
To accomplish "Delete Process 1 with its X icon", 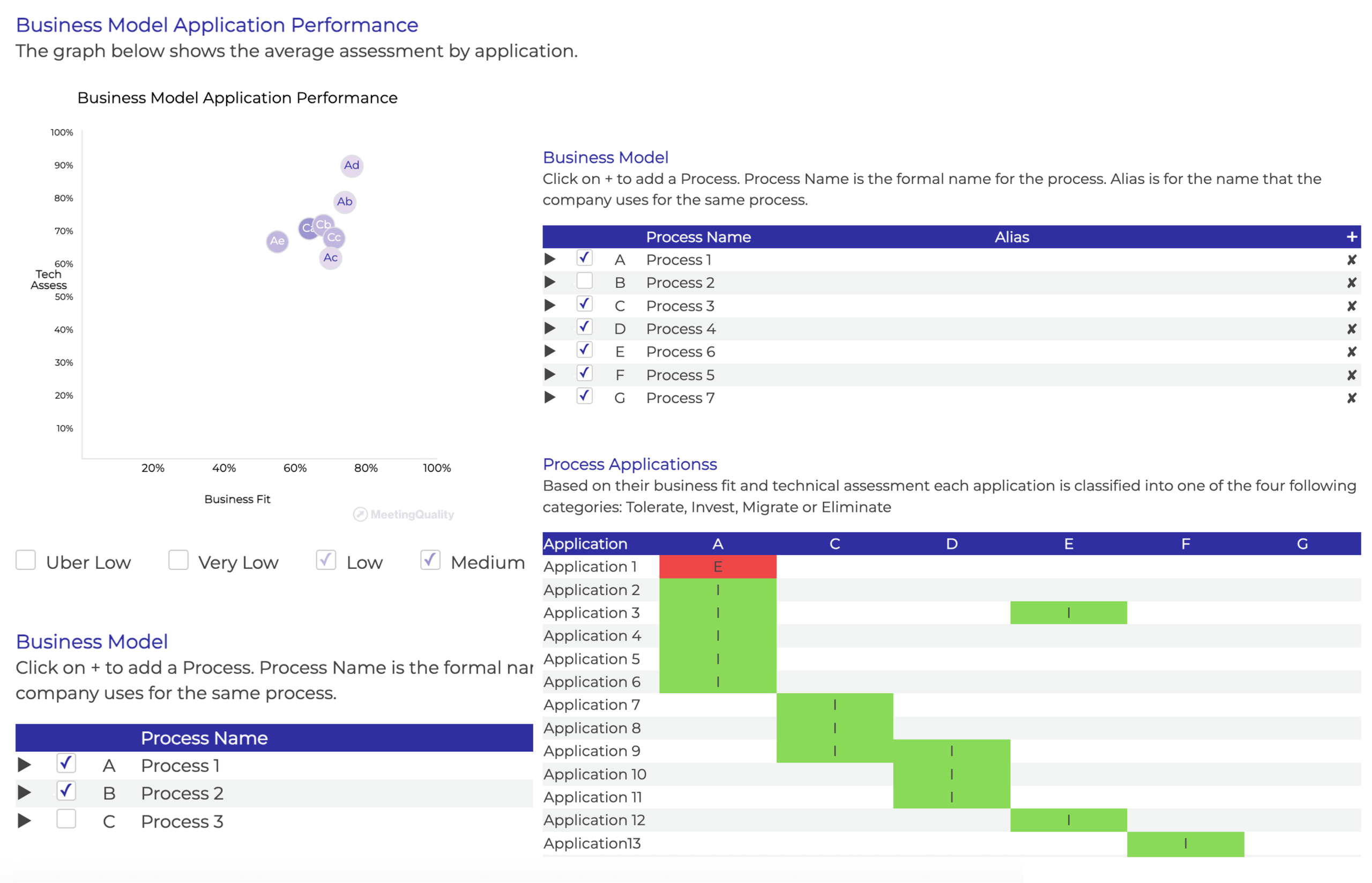I will [x=1352, y=259].
